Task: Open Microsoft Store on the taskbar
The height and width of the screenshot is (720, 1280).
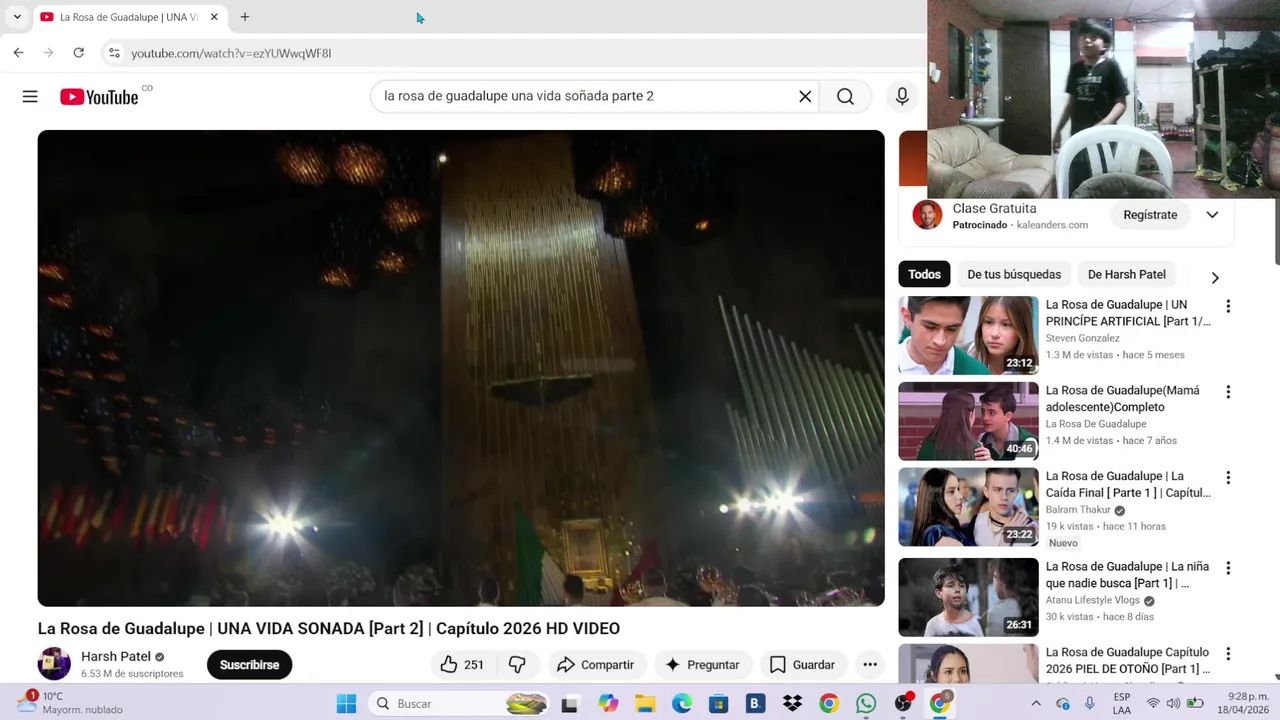Action: (x=718, y=704)
